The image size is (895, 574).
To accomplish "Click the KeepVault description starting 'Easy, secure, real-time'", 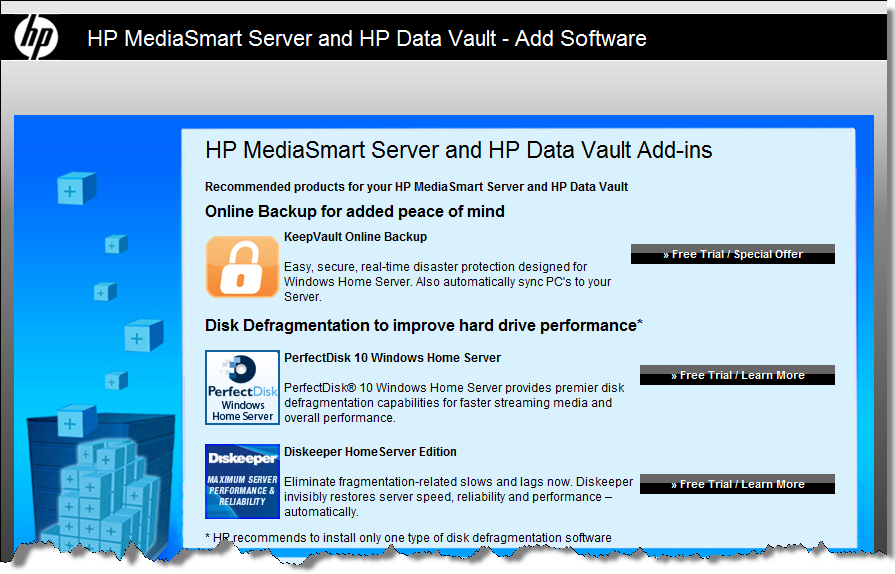I will pyautogui.click(x=448, y=282).
